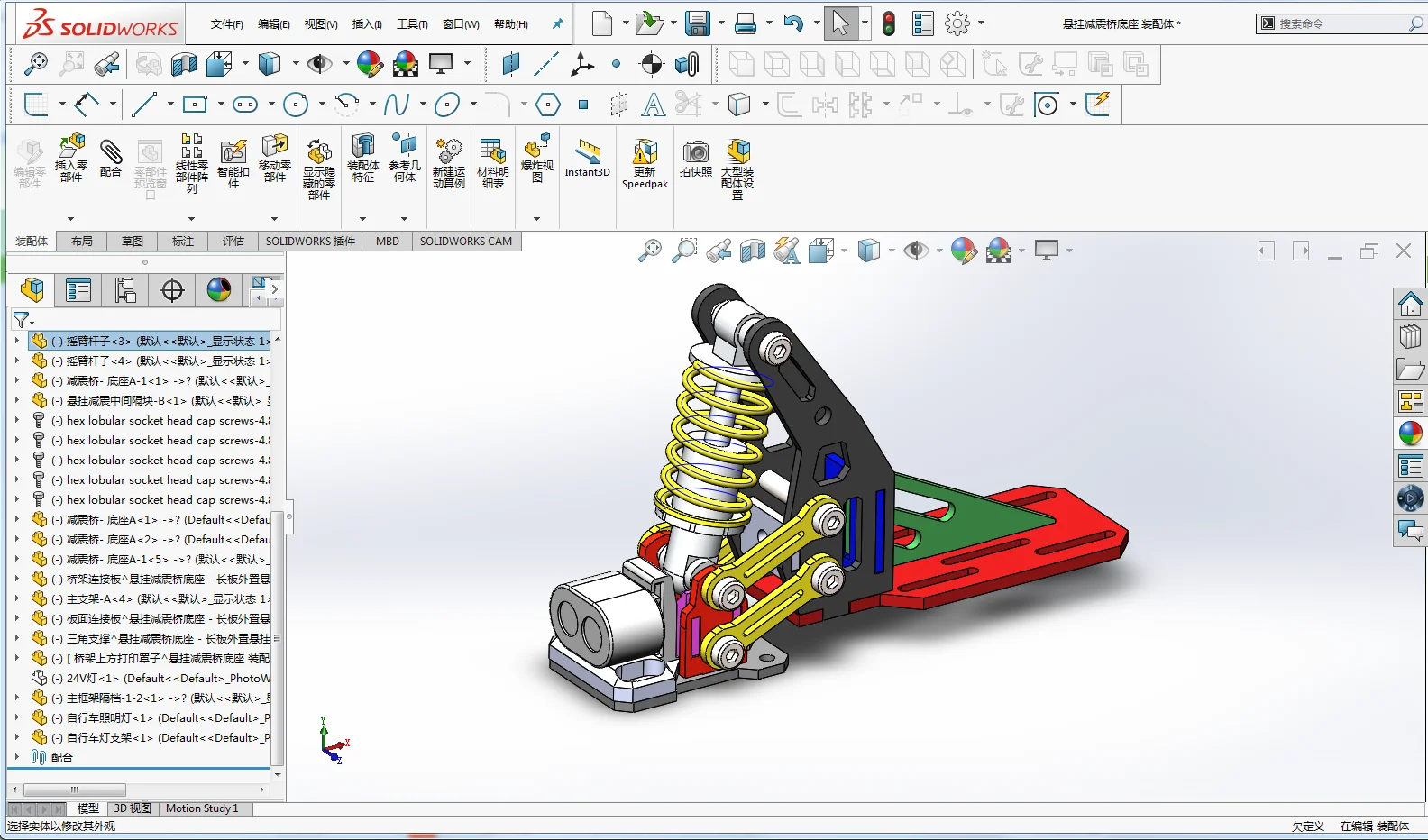Viewport: 1428px width, 840px height.
Task: Expand the 主支架-A<4> component node
Action: click(16, 598)
